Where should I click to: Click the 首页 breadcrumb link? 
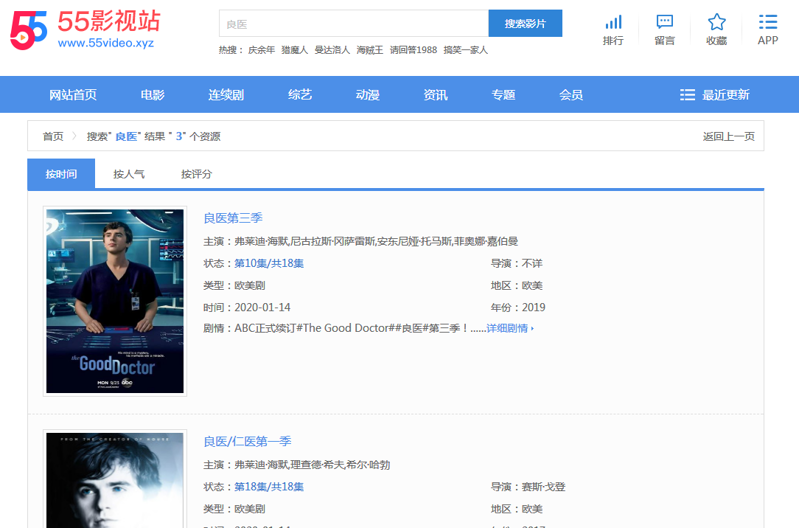pos(53,137)
